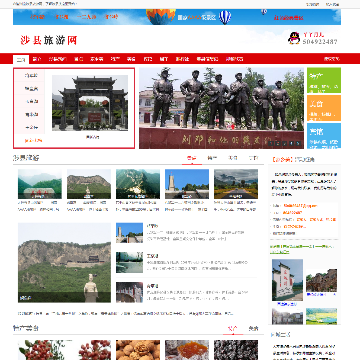The image size is (360, 360).
Task: Click the QQ penguin icon in header
Action: pyautogui.click(x=294, y=38)
